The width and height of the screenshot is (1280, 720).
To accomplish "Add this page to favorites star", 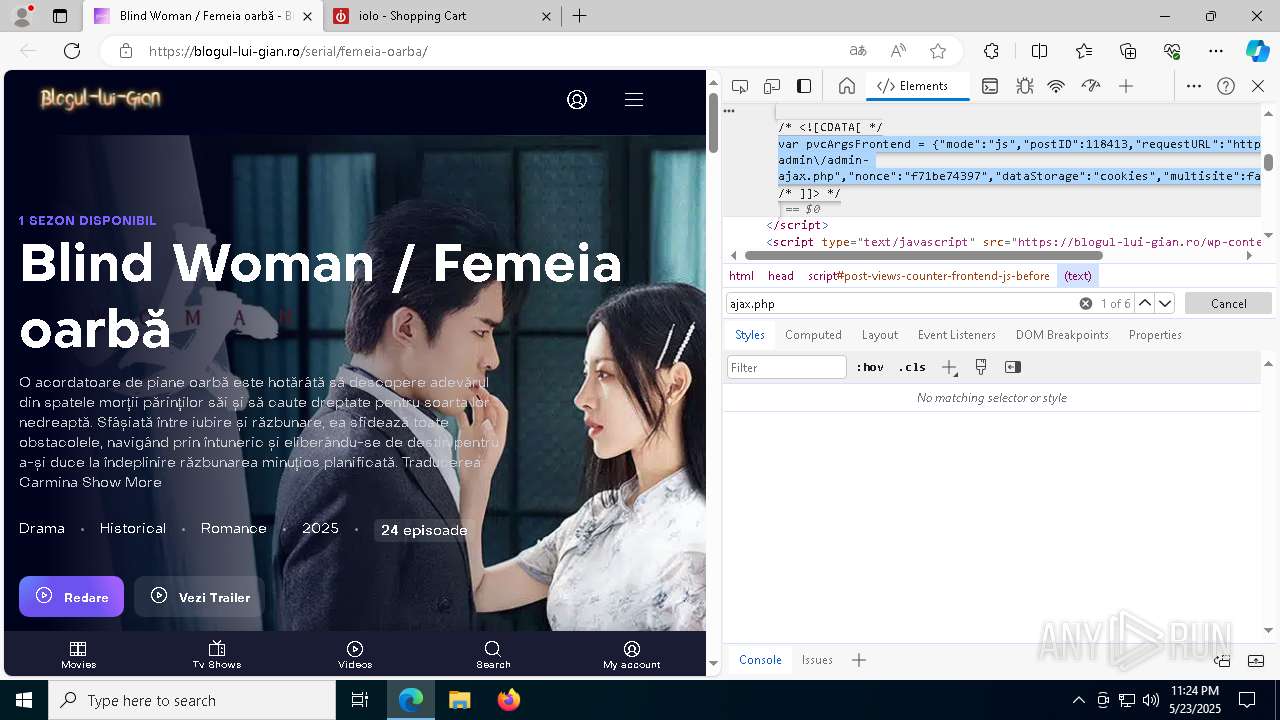I will point(938,51).
